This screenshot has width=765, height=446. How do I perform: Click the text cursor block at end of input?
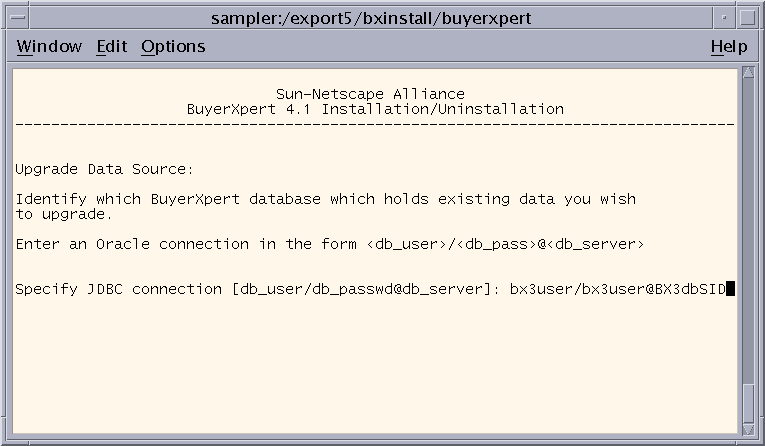pos(730,289)
